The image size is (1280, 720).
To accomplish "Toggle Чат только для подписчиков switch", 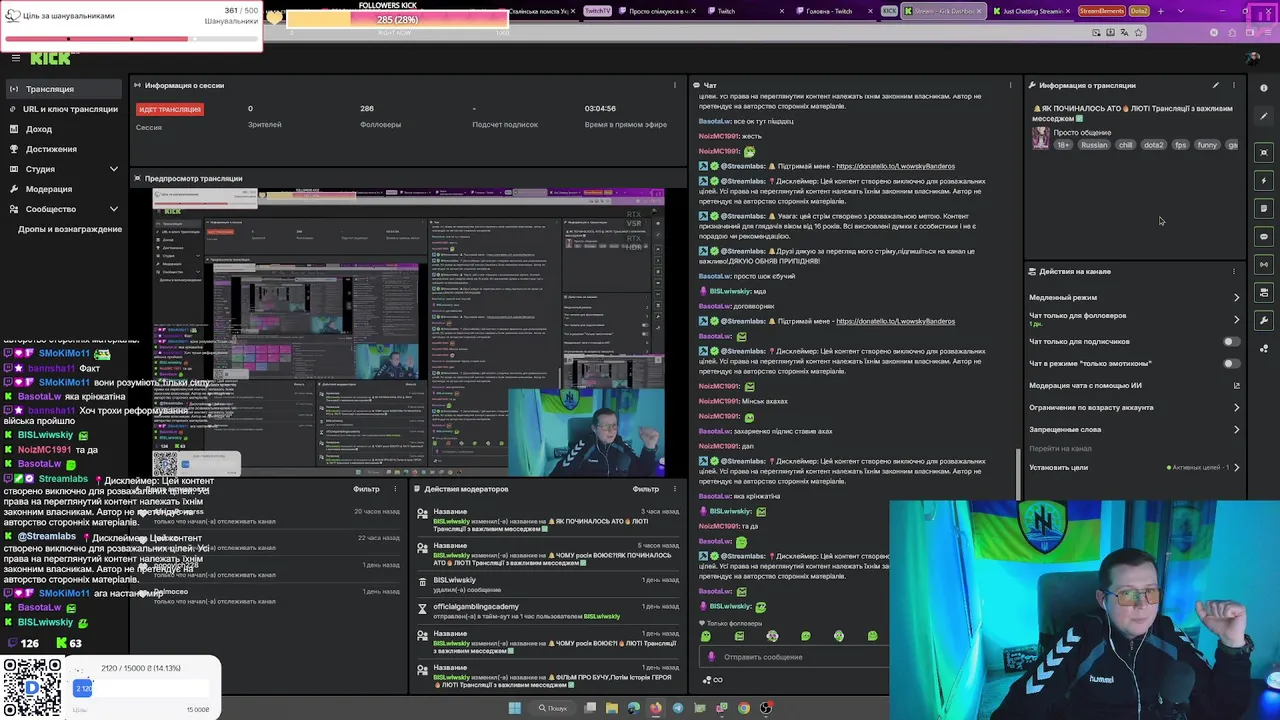I will coord(1231,342).
